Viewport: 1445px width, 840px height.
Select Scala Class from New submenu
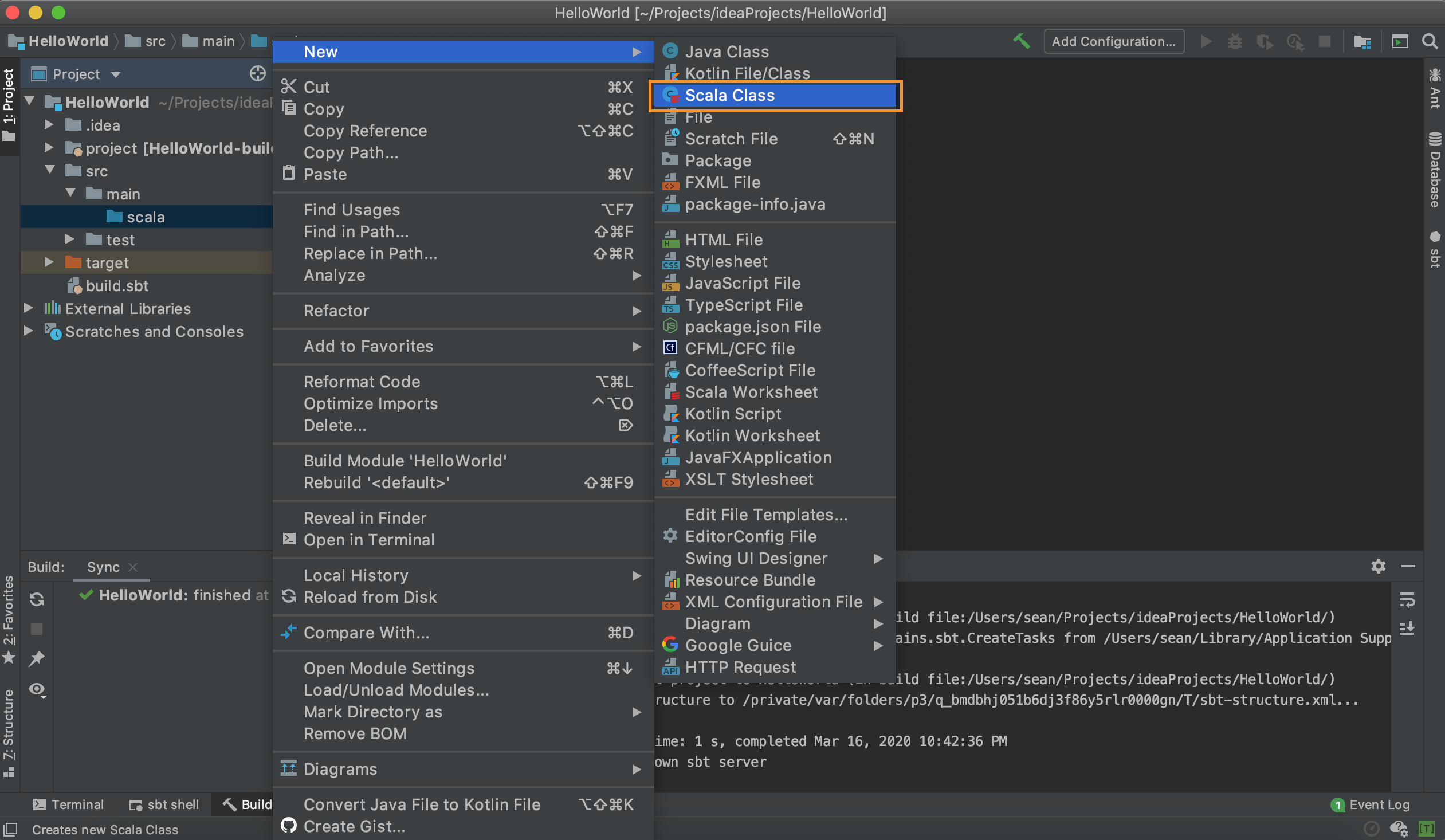point(729,95)
